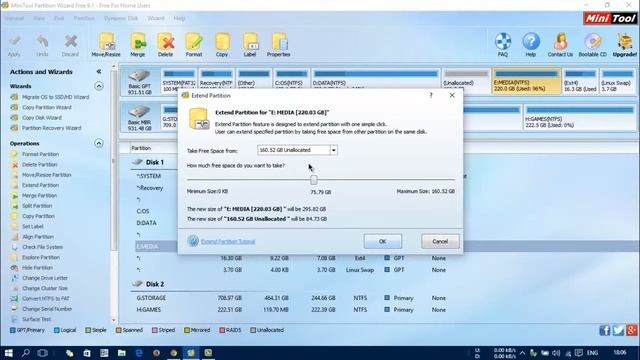Select the Merge partition toolbar tool
This screenshot has height=360, width=640.
pyautogui.click(x=138, y=45)
